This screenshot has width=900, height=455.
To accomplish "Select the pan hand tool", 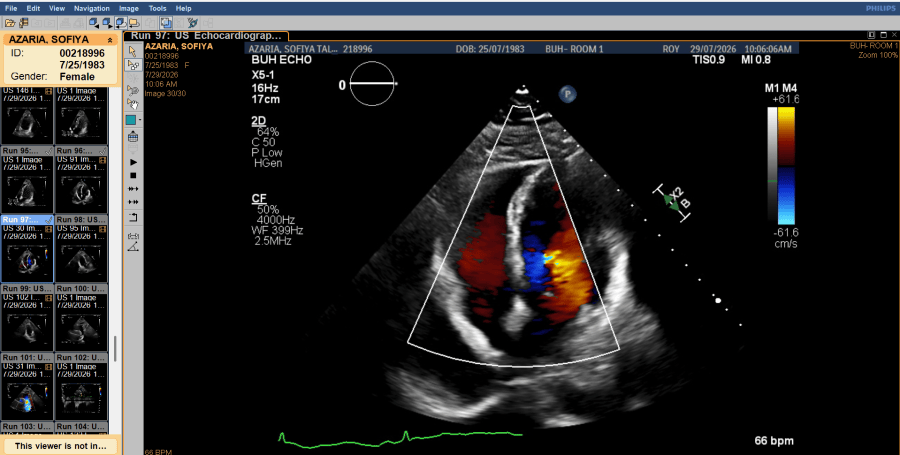I will pyautogui.click(x=133, y=103).
